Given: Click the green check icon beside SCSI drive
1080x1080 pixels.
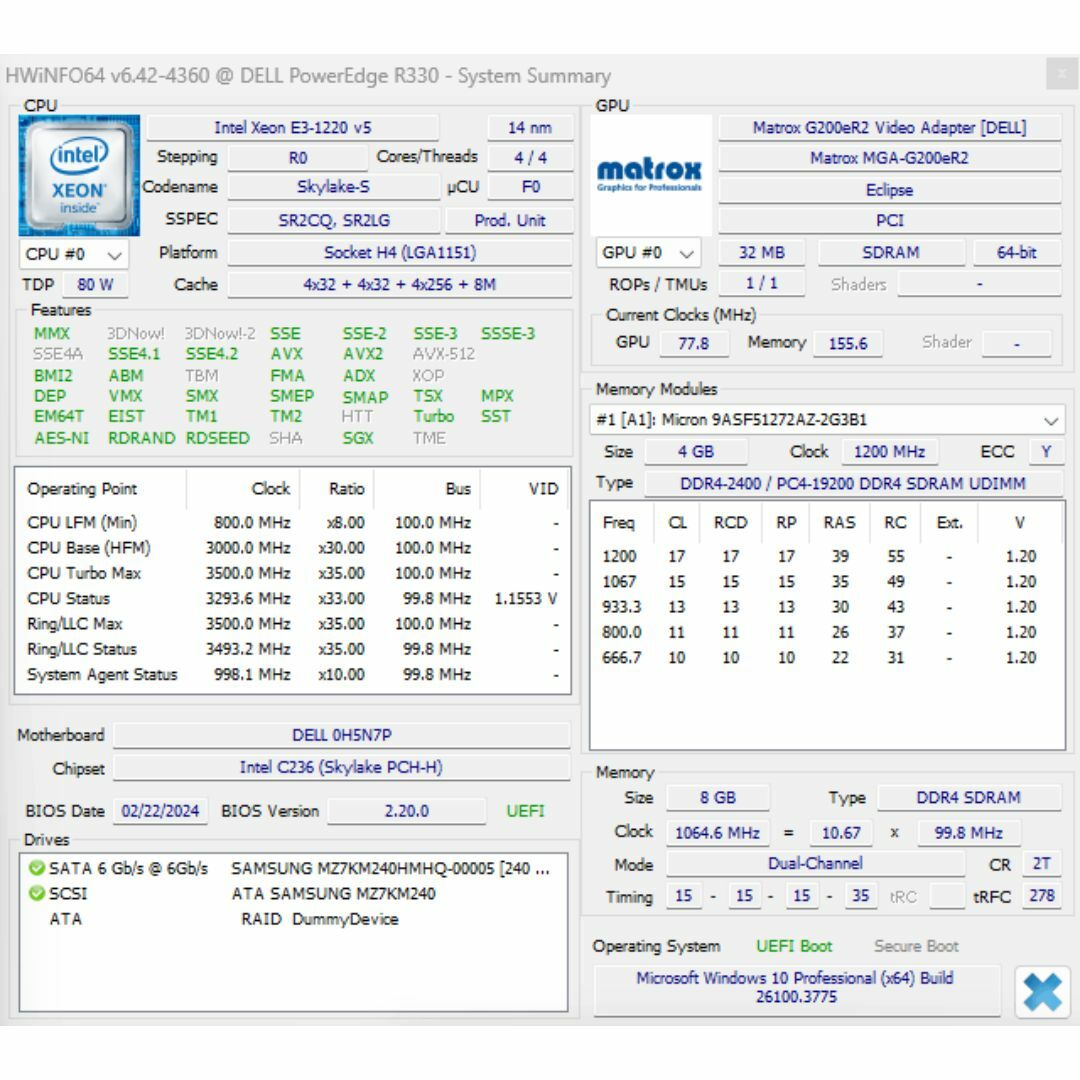Looking at the screenshot, I should coord(37,893).
